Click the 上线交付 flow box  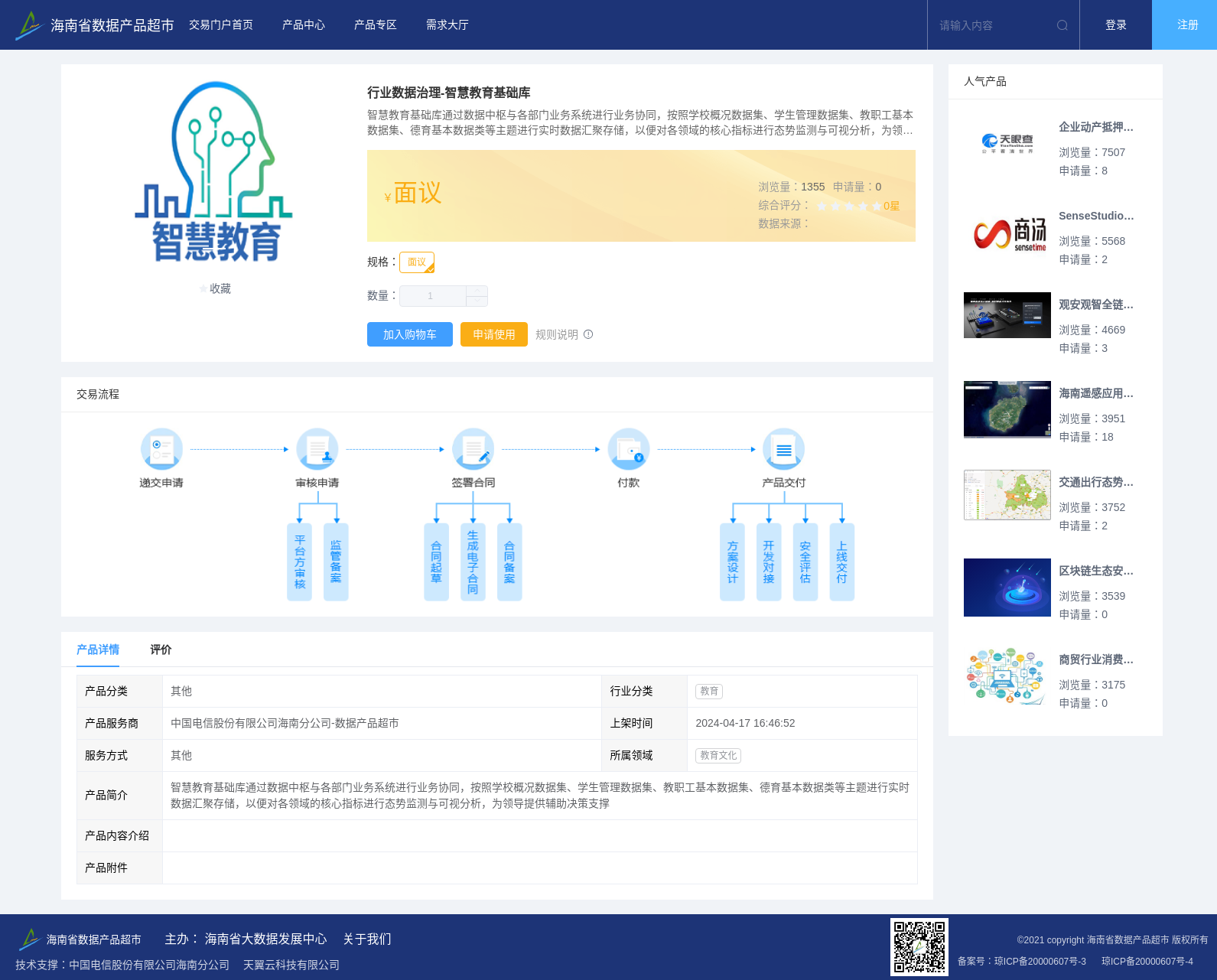(842, 562)
